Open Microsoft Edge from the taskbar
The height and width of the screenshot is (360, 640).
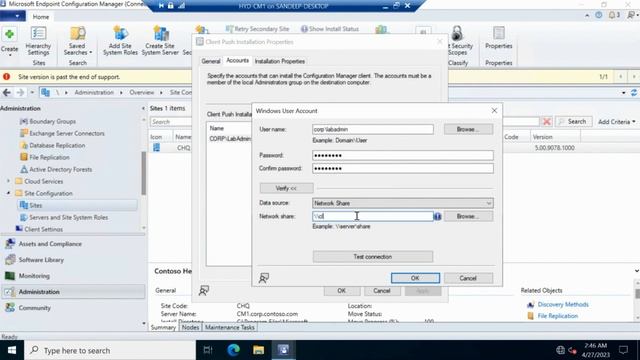[x=233, y=350]
